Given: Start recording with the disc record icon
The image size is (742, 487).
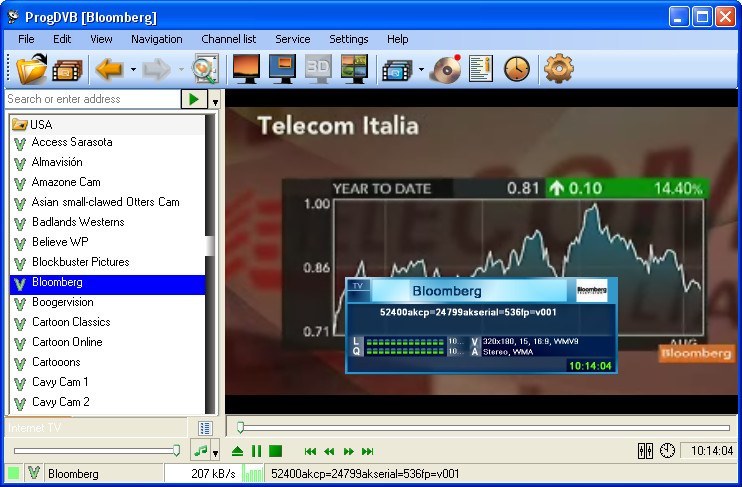Looking at the screenshot, I should point(445,69).
